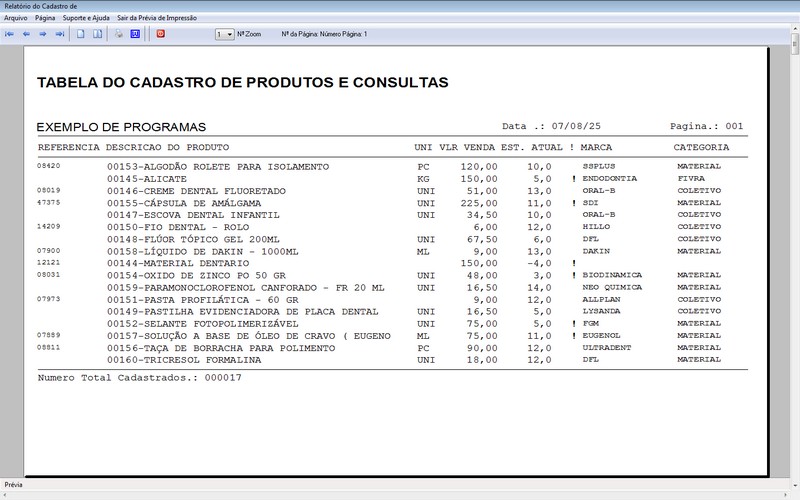Select the two-page view icon
Screen dimensions: 800x500
coord(97,34)
